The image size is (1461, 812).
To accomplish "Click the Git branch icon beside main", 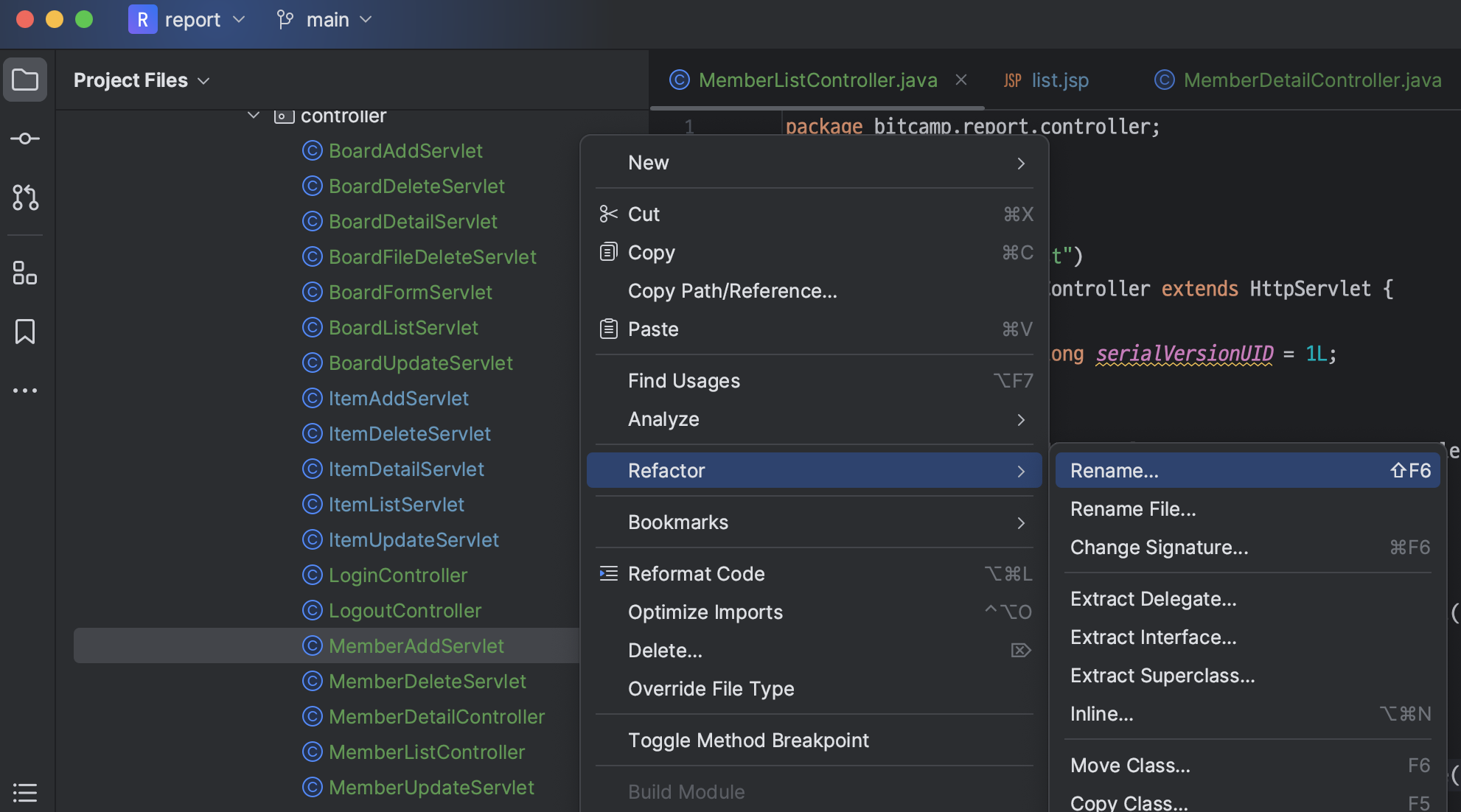I will pyautogui.click(x=285, y=20).
